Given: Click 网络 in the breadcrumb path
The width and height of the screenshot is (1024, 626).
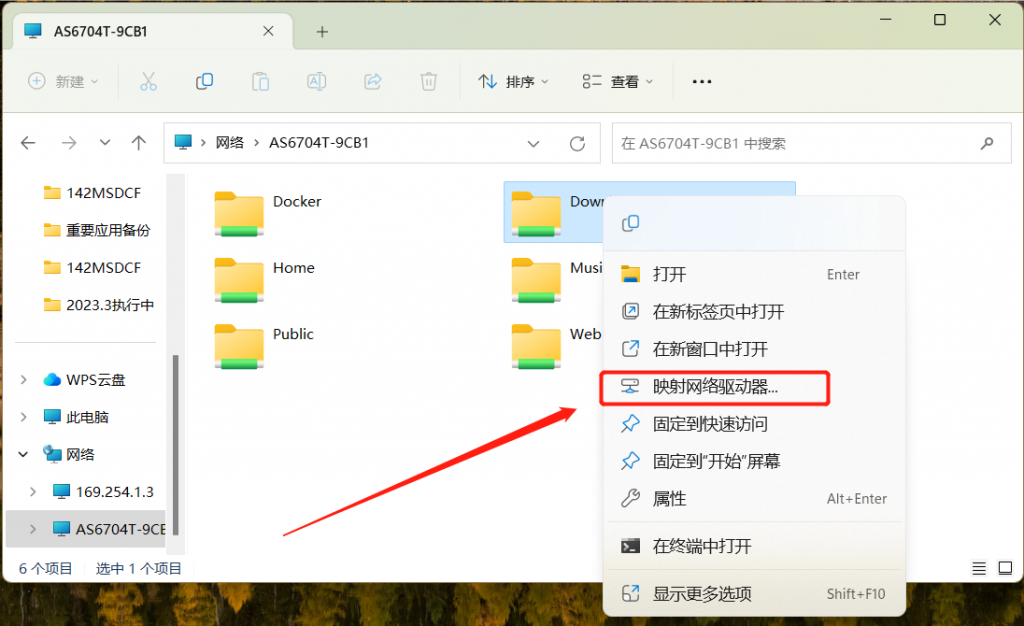Looking at the screenshot, I should 228,143.
